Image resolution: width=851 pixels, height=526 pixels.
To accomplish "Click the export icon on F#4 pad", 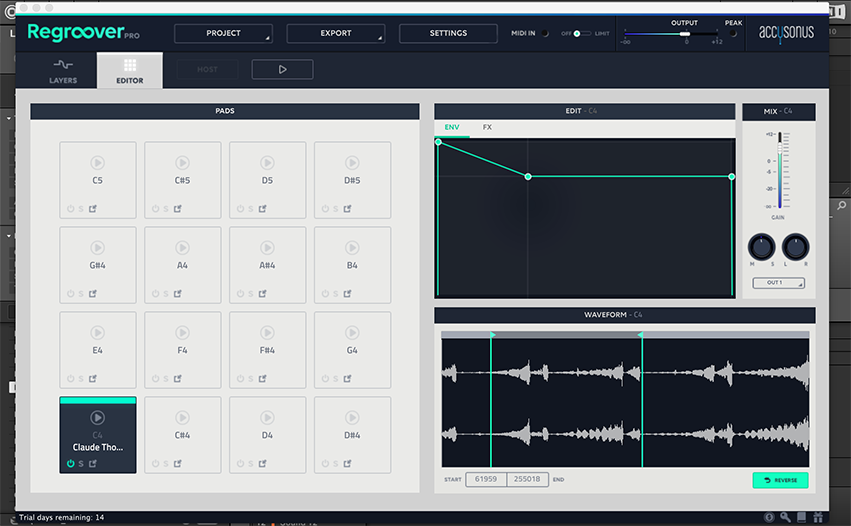I will point(263,378).
